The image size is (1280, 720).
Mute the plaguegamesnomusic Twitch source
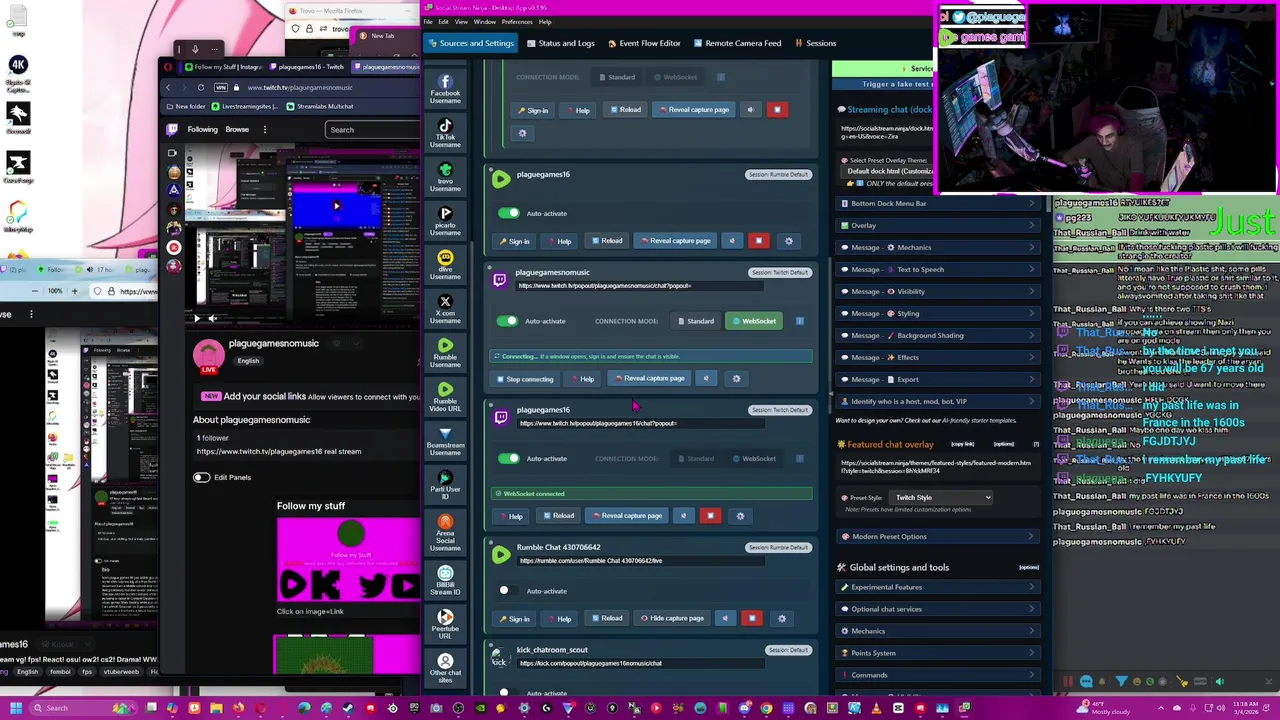706,379
